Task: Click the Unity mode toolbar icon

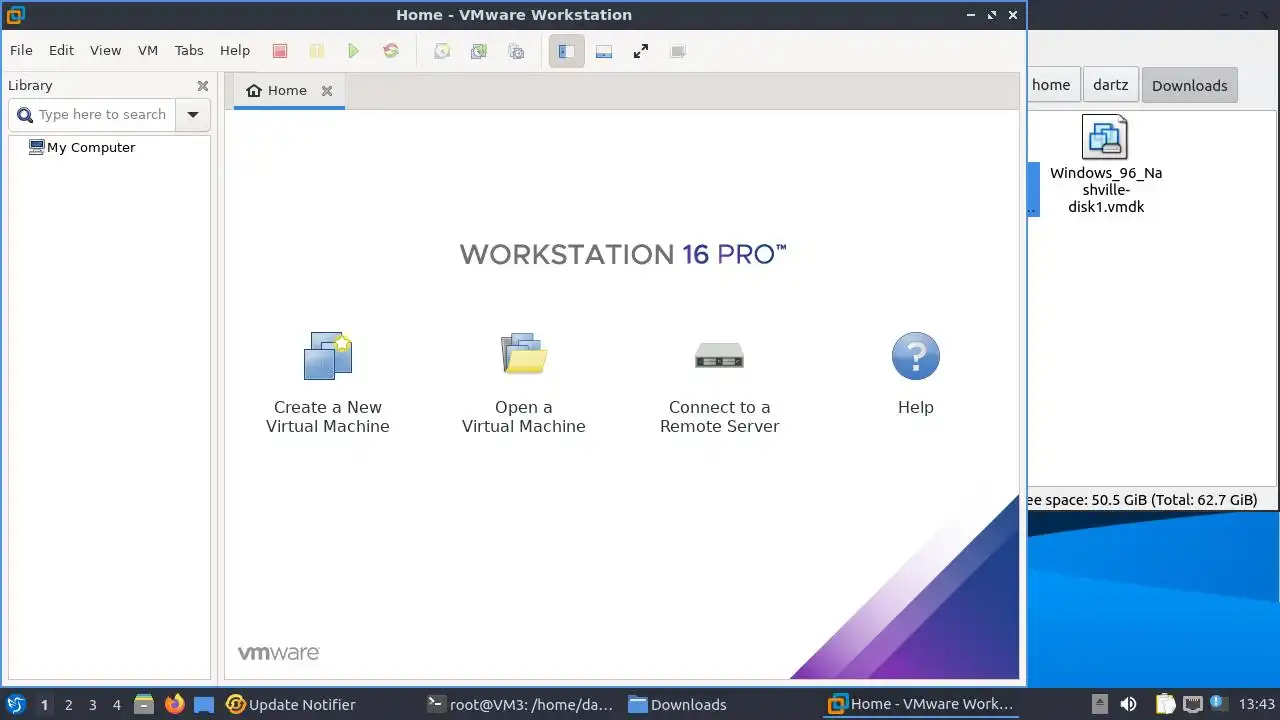Action: tap(678, 51)
